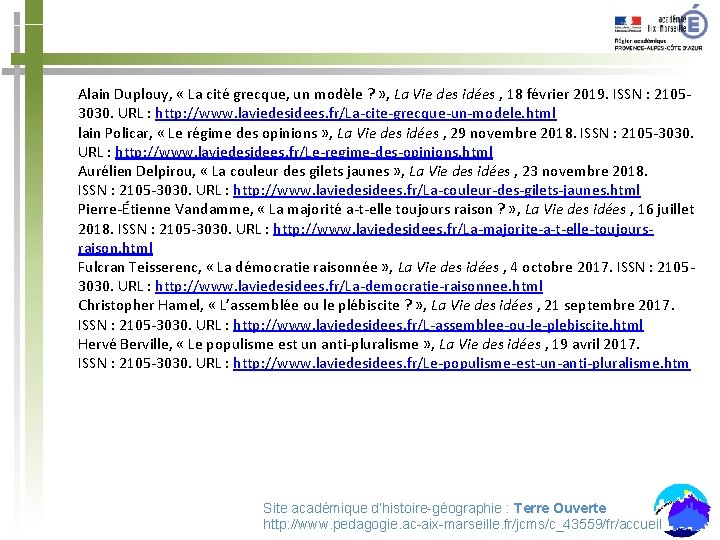The image size is (720, 540).
Task: Click the date 23 novembre 2018
Action: pos(584,171)
